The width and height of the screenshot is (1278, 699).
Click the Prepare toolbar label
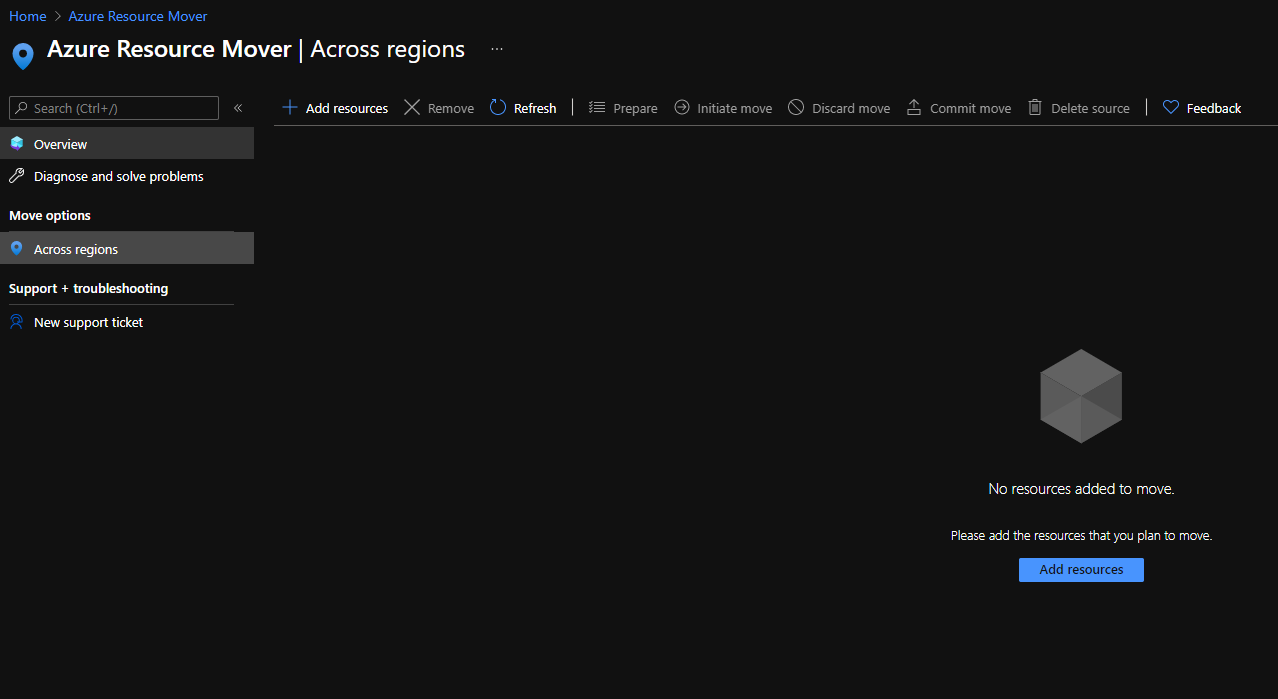[635, 108]
